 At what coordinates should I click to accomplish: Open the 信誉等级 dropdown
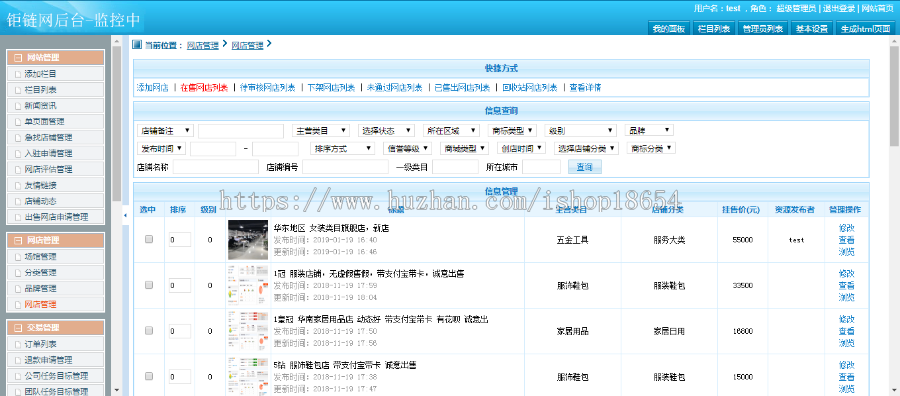408,149
